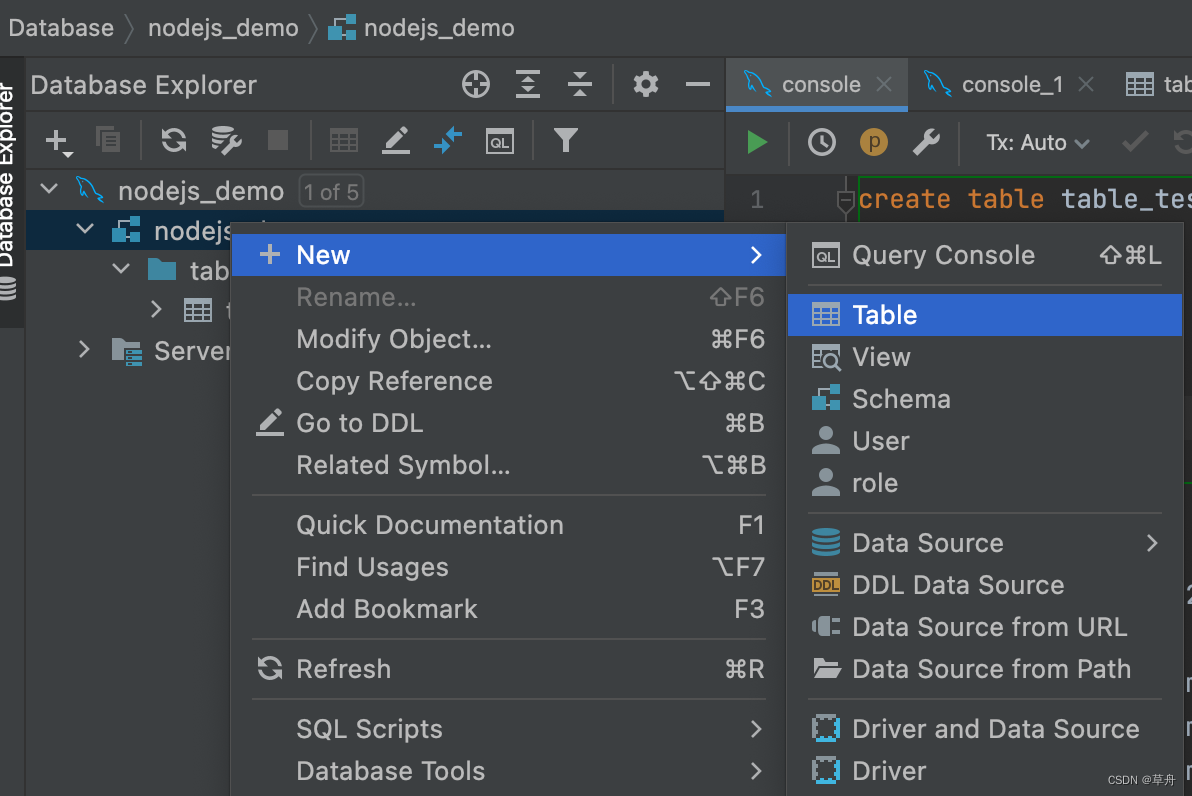Open the Tx: Auto dropdown
Viewport: 1192px width, 796px height.
click(x=1037, y=143)
